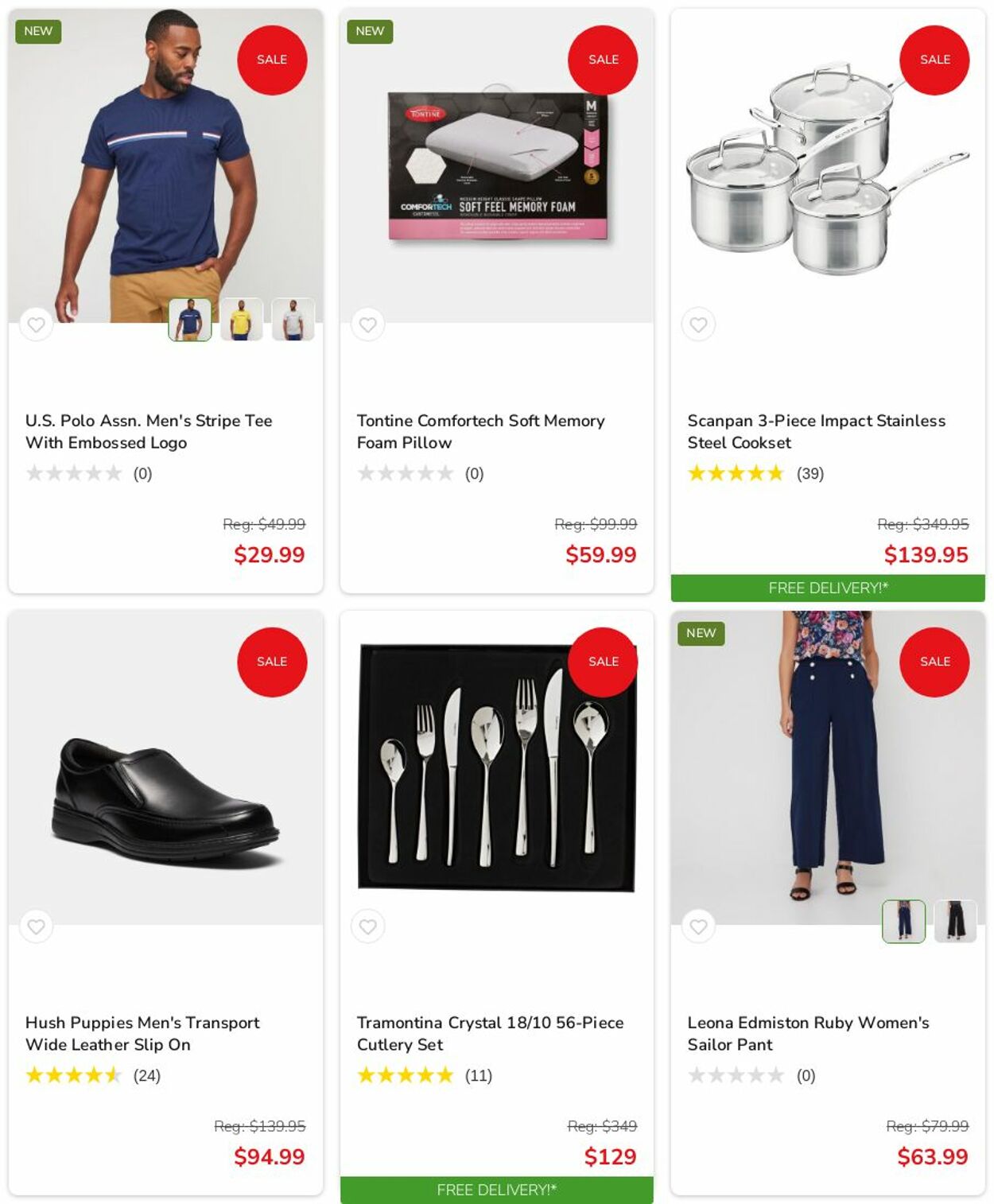Image resolution: width=994 pixels, height=1204 pixels.
Task: Open Hush Puppies Transport Slip On title
Action: (142, 1033)
